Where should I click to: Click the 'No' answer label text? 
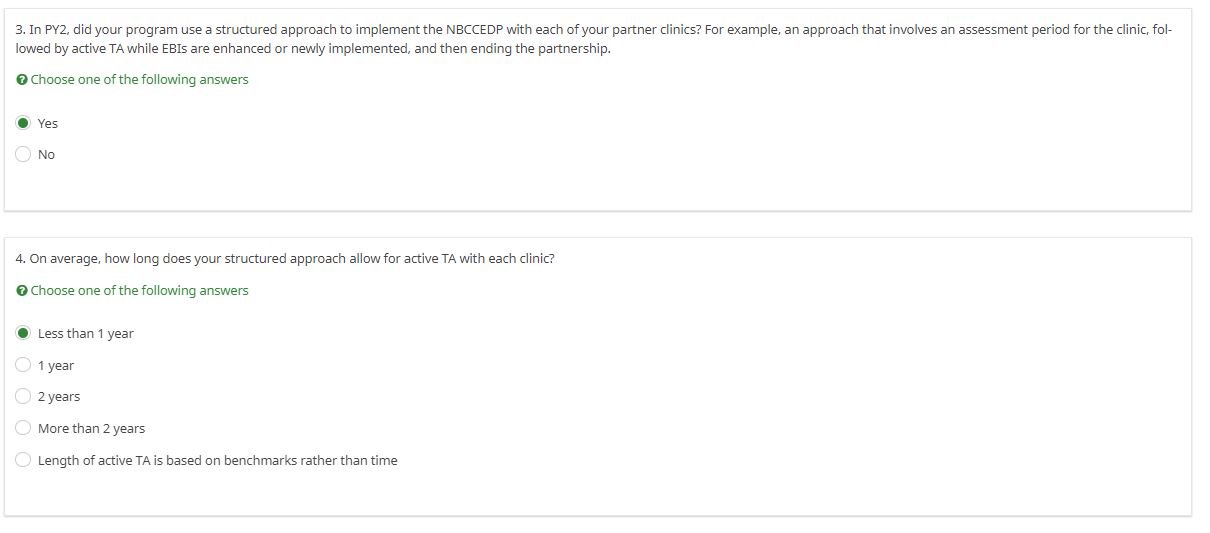[46, 154]
